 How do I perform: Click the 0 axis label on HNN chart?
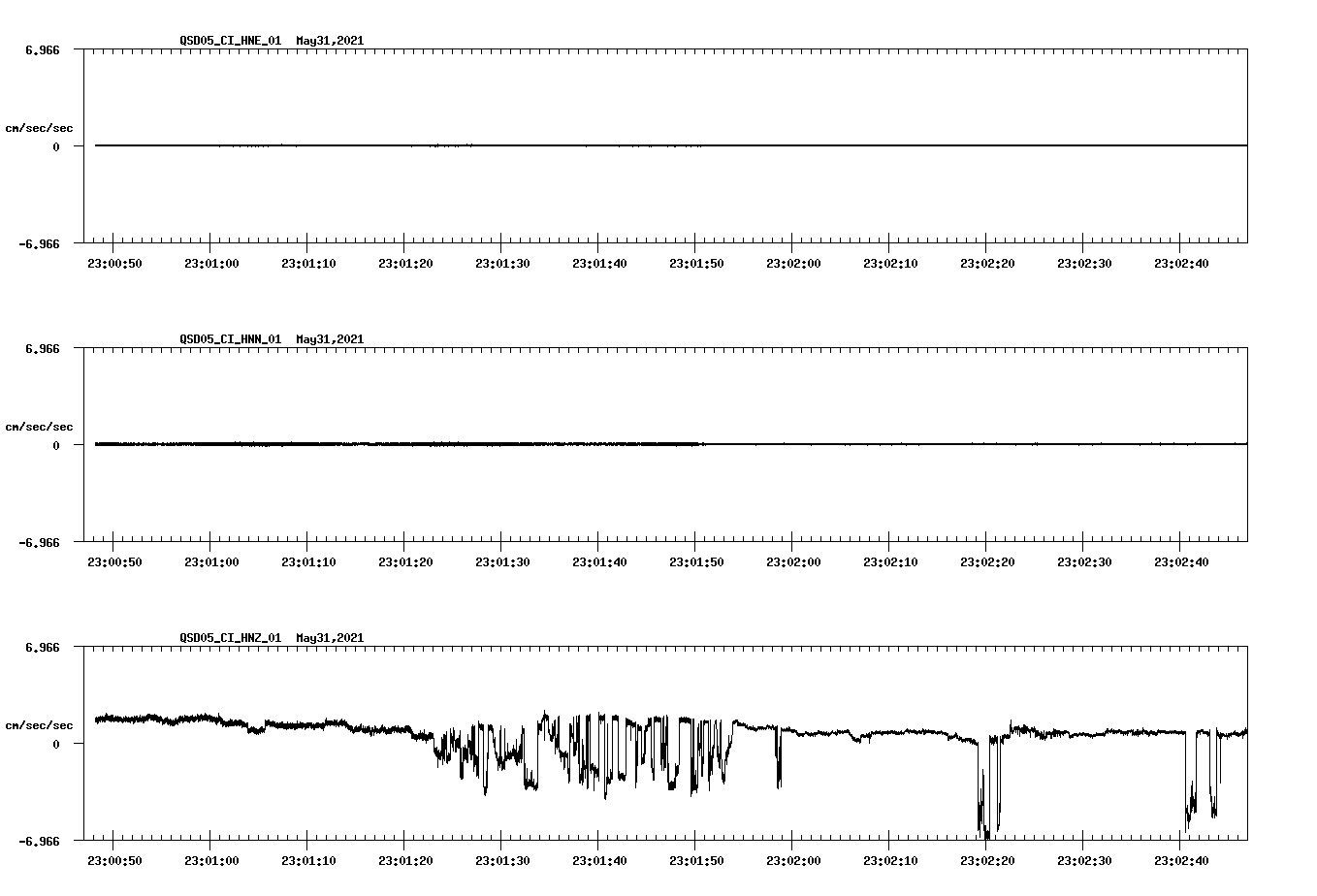pyautogui.click(x=56, y=446)
